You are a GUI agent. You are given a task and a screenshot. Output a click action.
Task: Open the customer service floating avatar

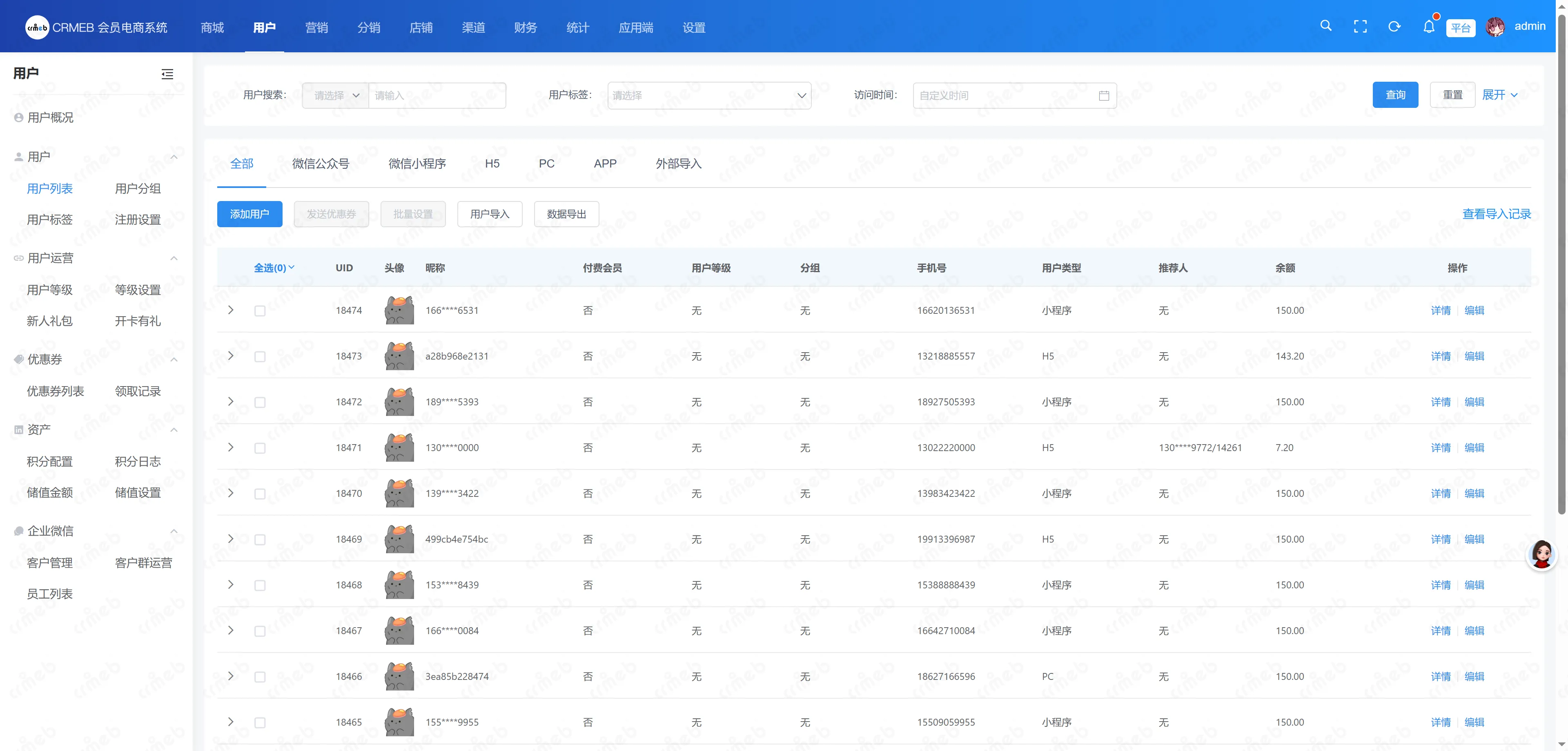(1541, 554)
